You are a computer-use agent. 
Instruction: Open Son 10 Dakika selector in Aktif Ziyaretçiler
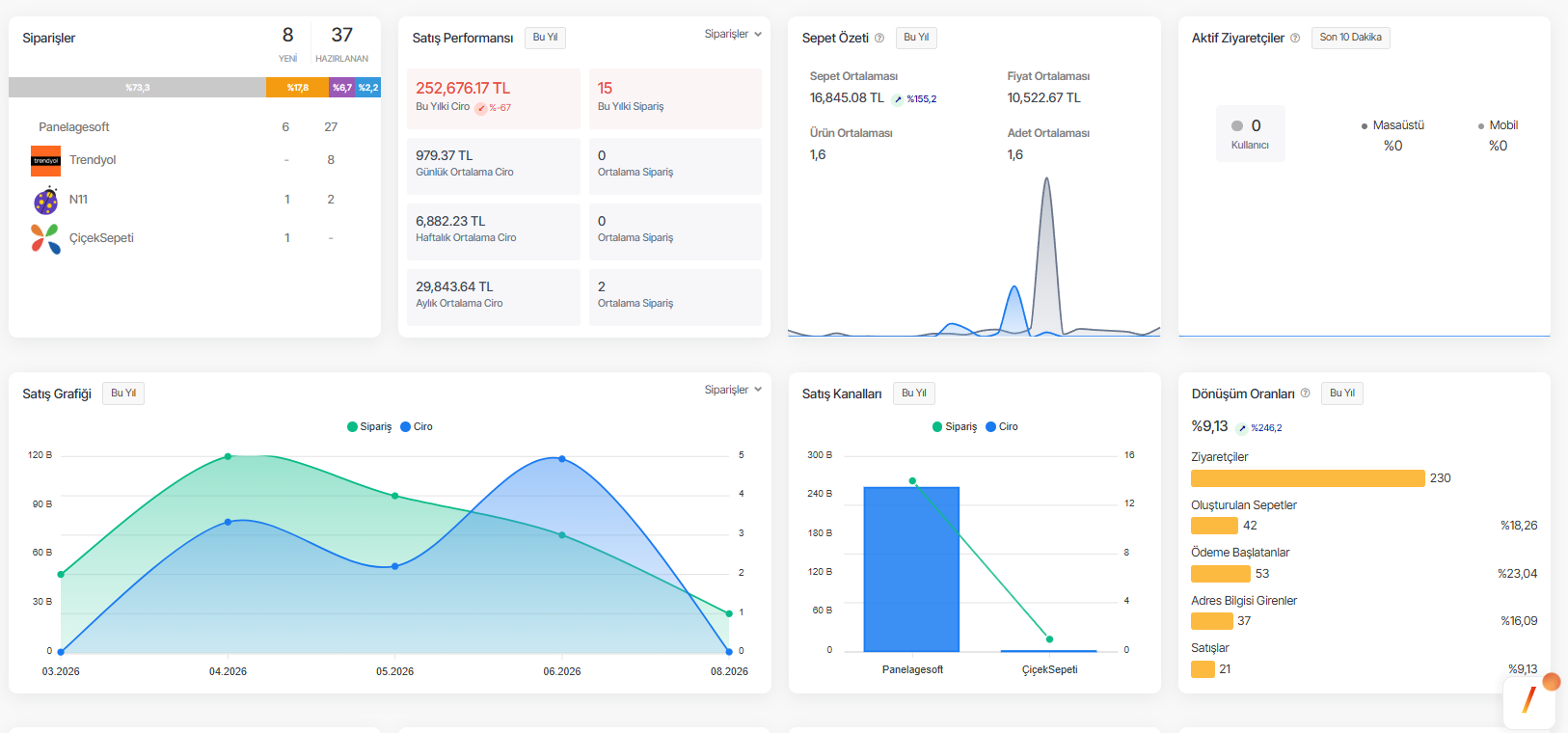(x=1351, y=38)
